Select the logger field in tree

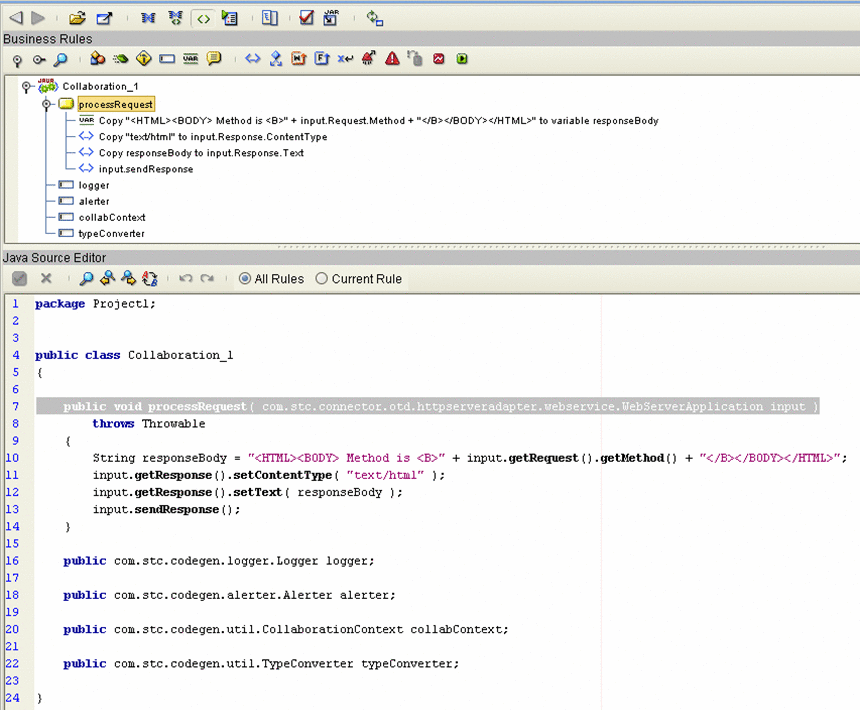point(94,185)
